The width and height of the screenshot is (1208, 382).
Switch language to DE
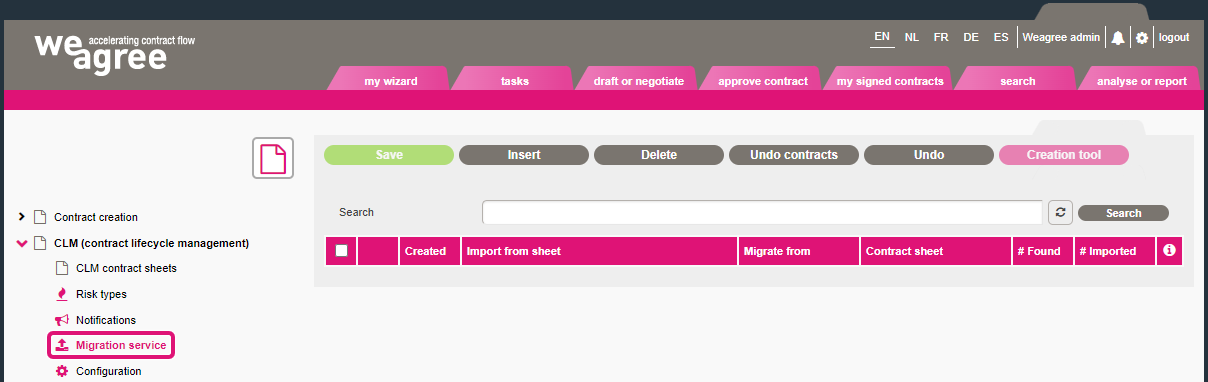tap(971, 37)
